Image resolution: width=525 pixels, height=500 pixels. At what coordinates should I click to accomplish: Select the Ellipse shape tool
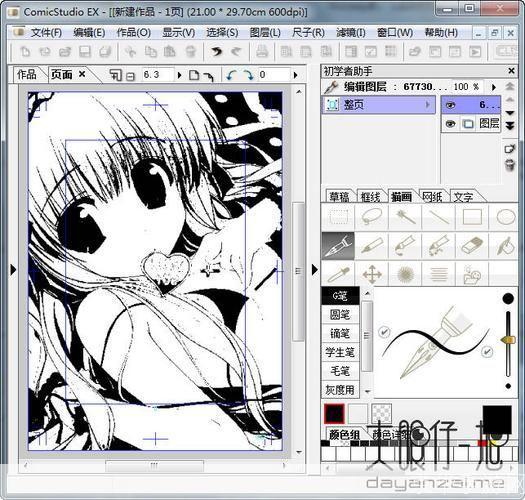pos(505,217)
